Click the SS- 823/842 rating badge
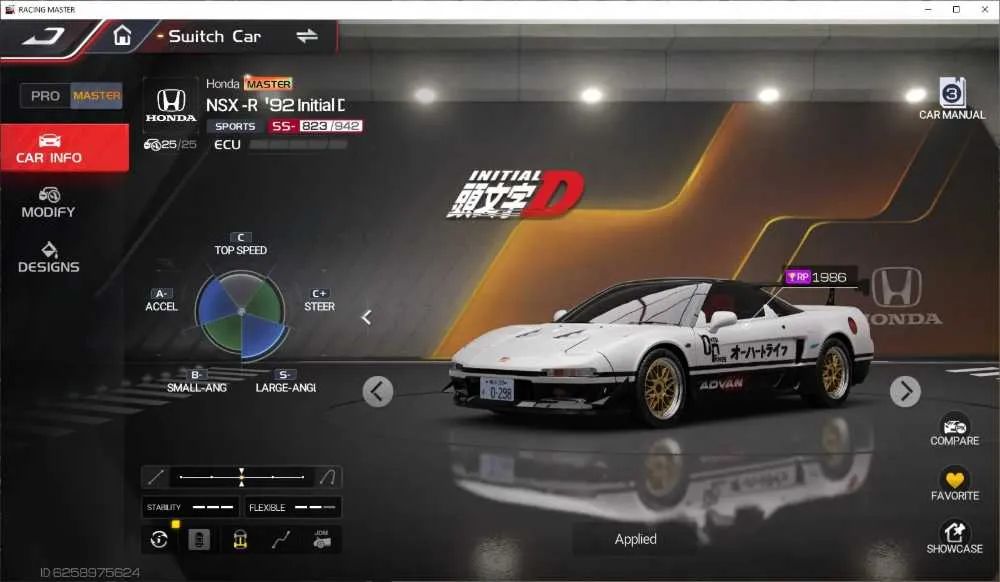 click(x=316, y=126)
